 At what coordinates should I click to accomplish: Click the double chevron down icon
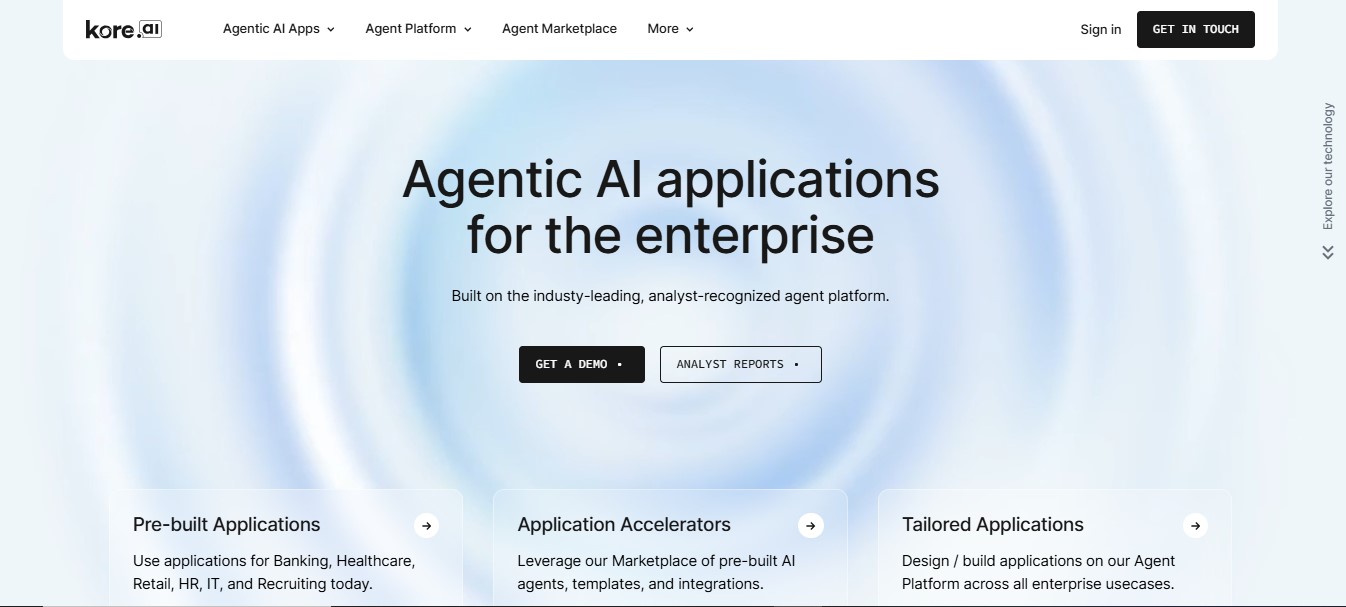click(x=1328, y=253)
